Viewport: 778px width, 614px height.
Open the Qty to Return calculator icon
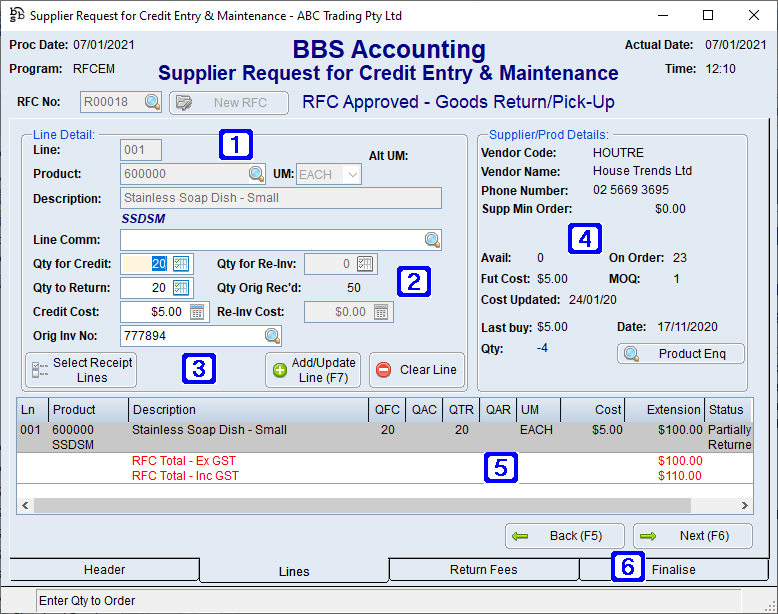click(181, 287)
